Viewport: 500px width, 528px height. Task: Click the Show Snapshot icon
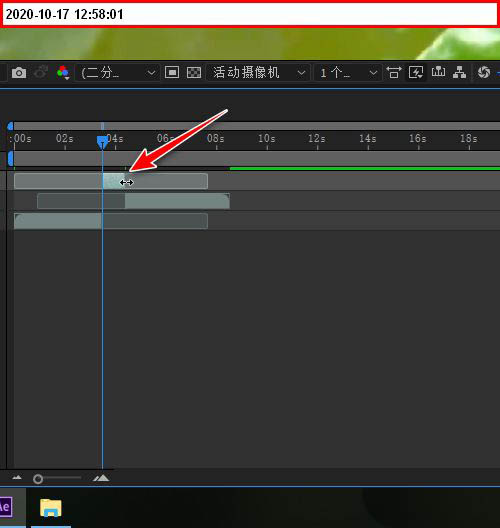pyautogui.click(x=41, y=73)
